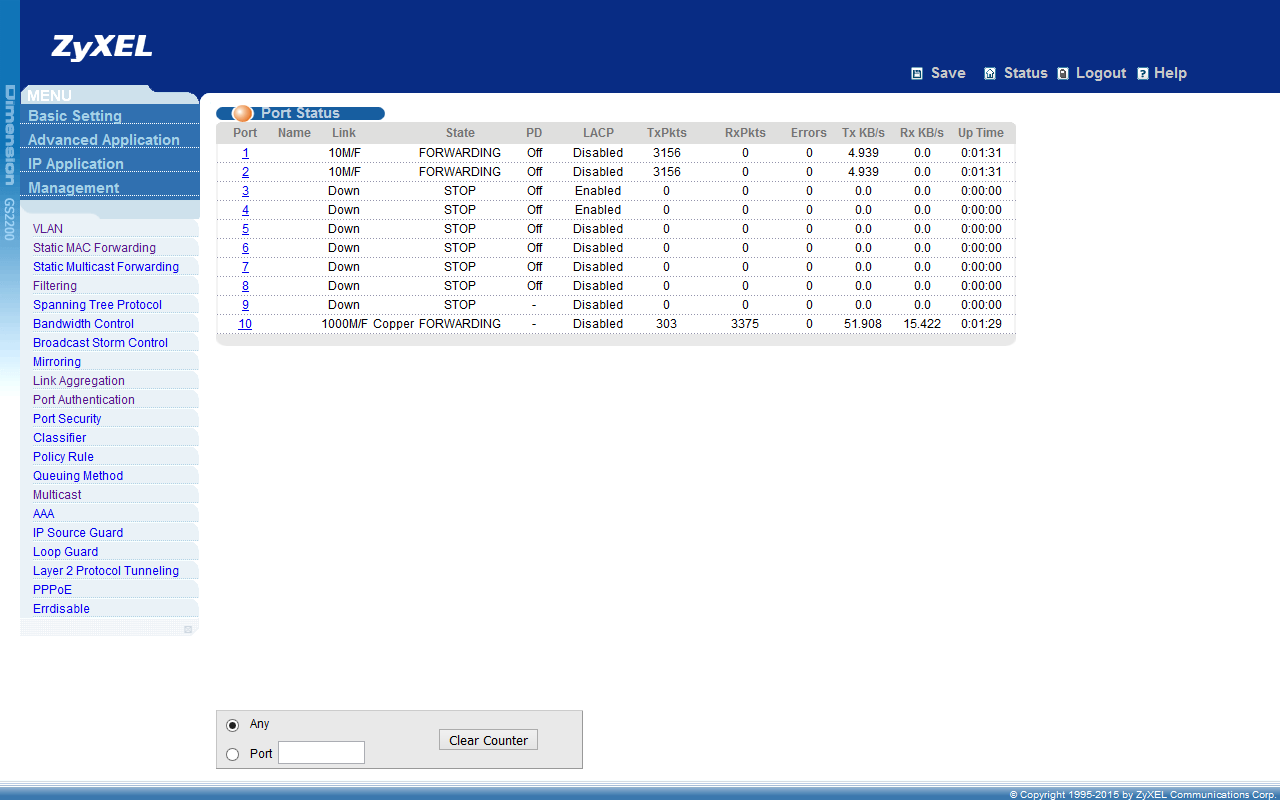Open Policy Rule page

[x=63, y=457]
